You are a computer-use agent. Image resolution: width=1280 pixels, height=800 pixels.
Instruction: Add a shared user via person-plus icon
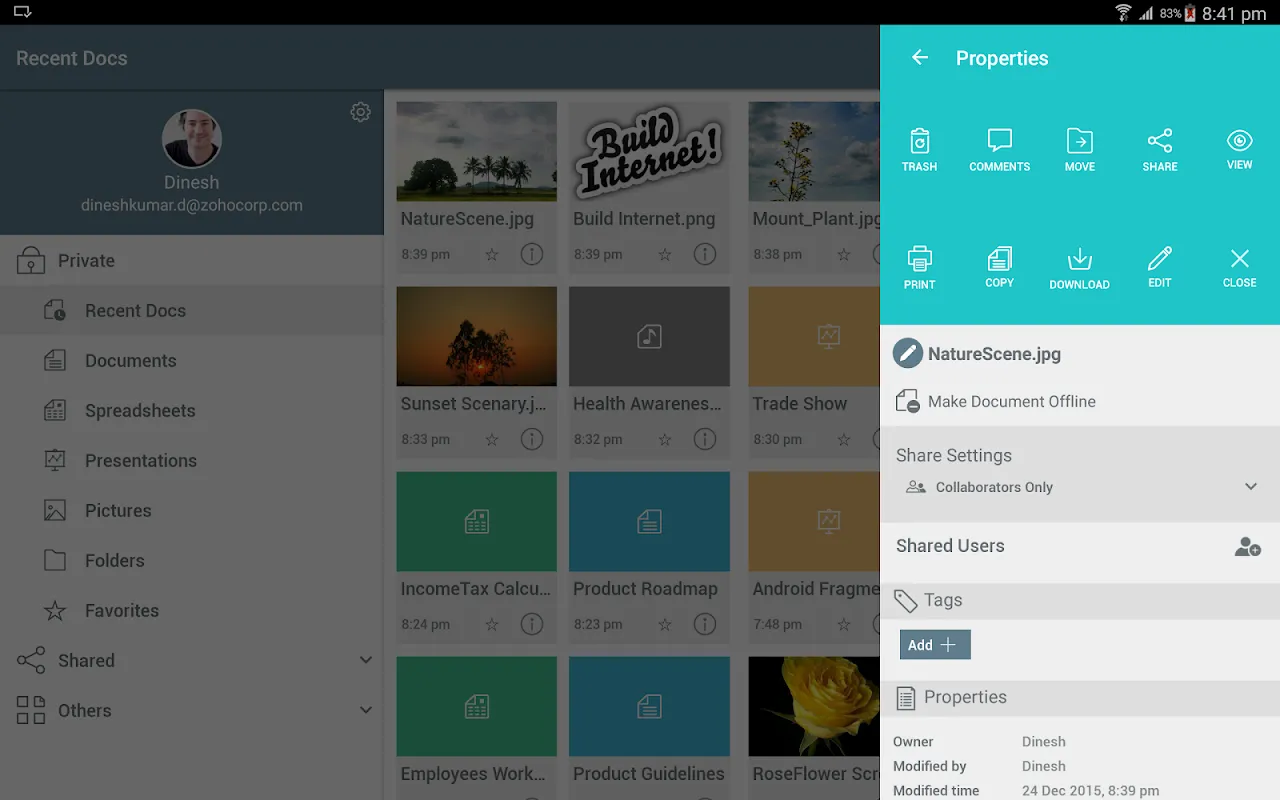[x=1247, y=547]
